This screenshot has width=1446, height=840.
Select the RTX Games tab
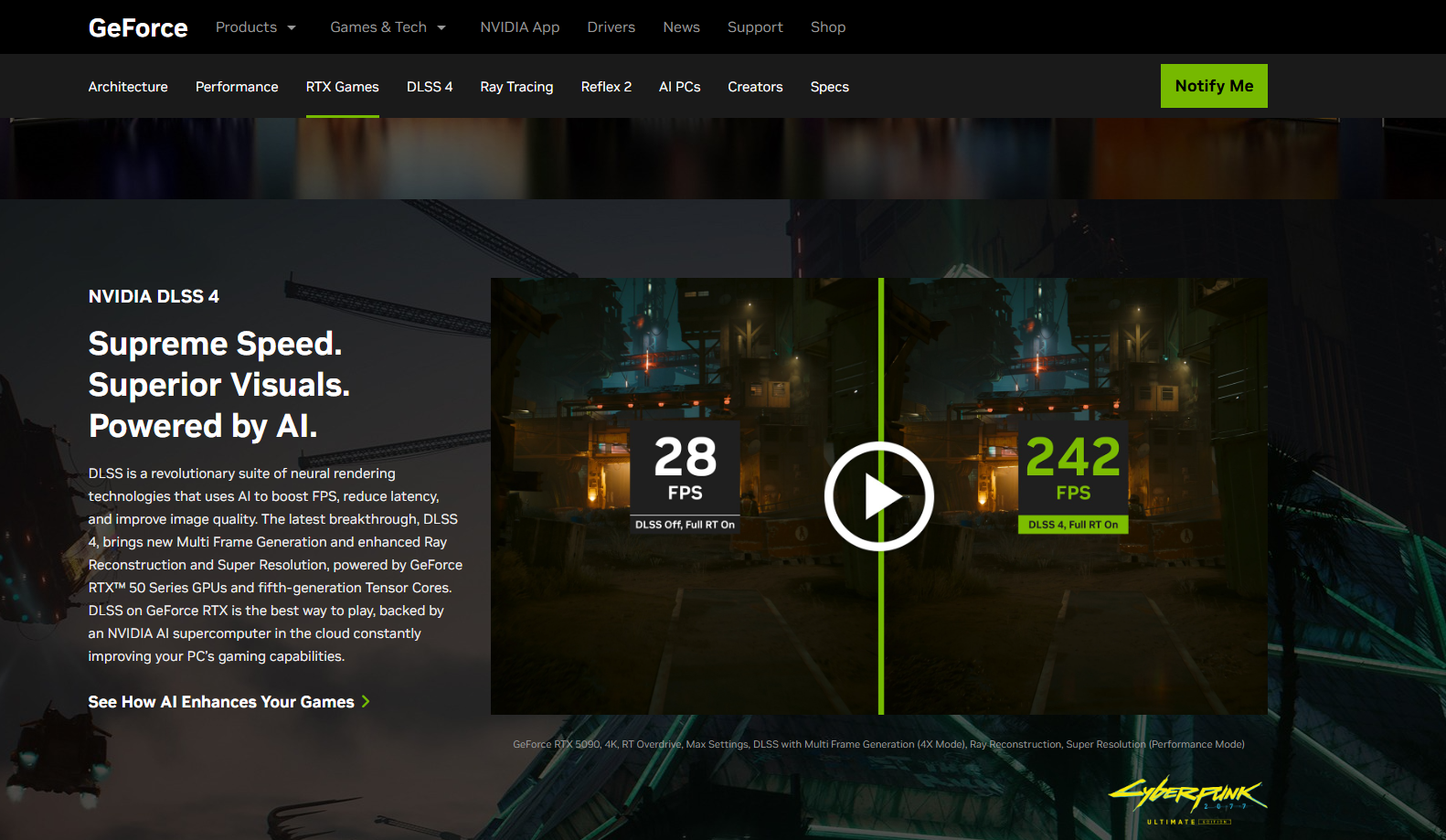pos(343,87)
